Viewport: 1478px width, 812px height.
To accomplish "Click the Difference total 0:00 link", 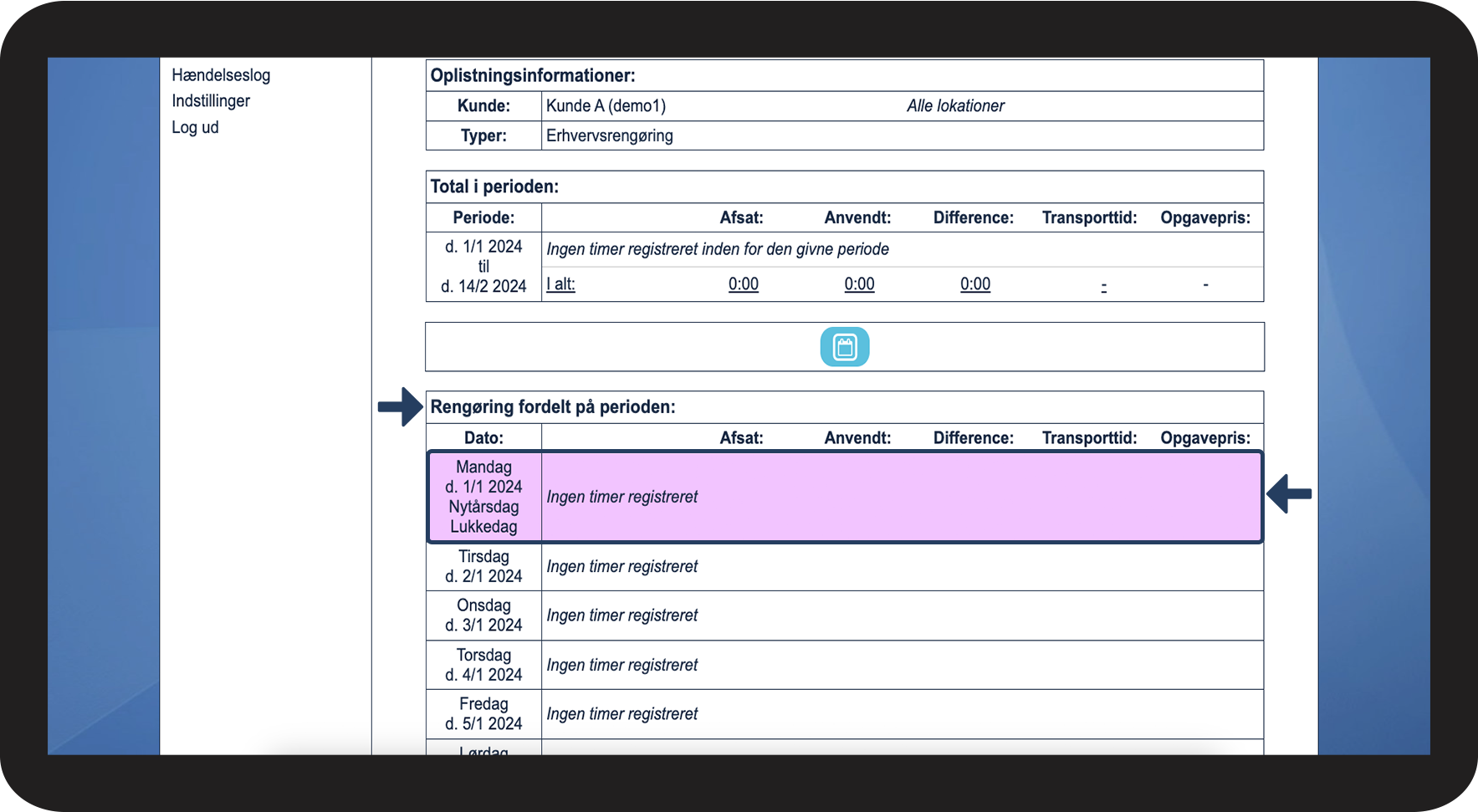I will (x=975, y=283).
